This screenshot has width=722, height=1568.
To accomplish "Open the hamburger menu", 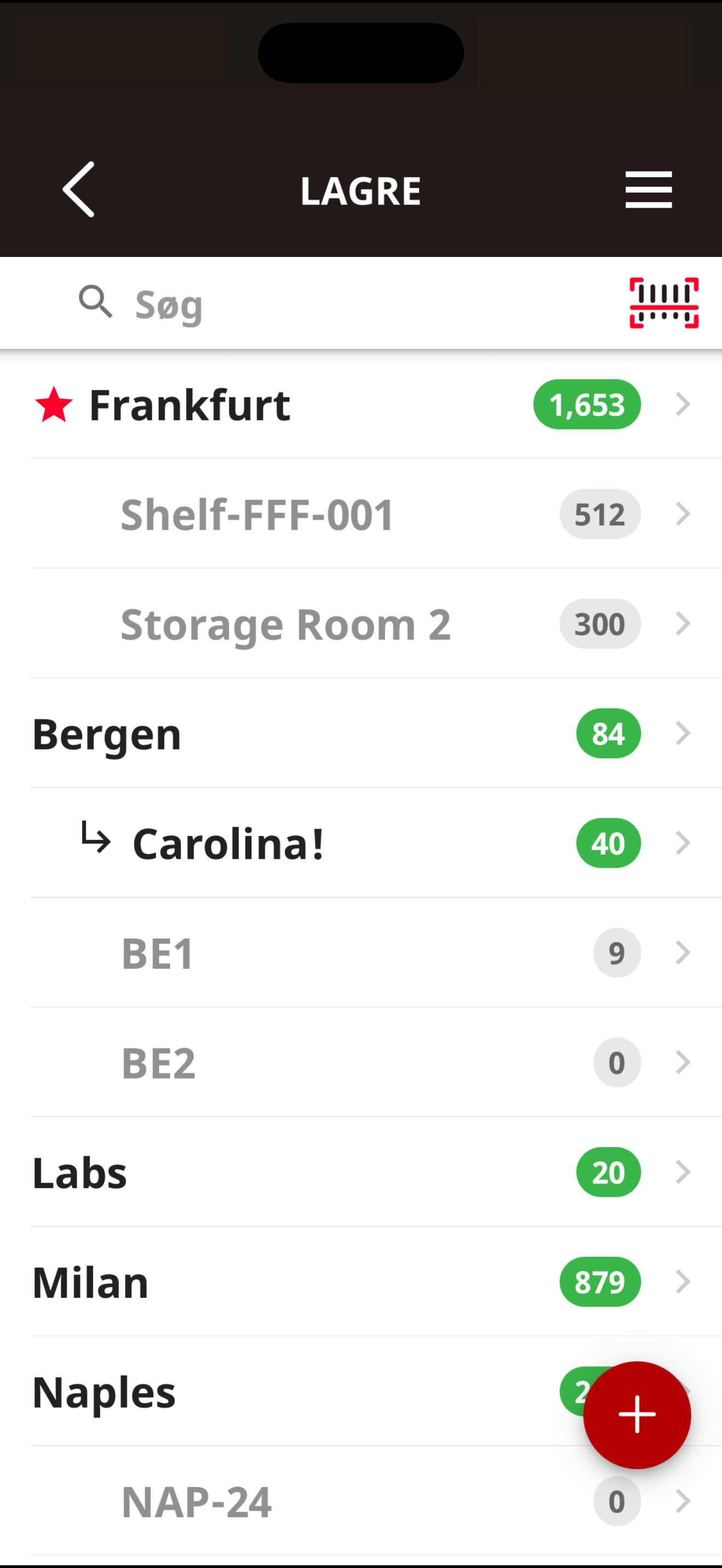I will pos(648,189).
